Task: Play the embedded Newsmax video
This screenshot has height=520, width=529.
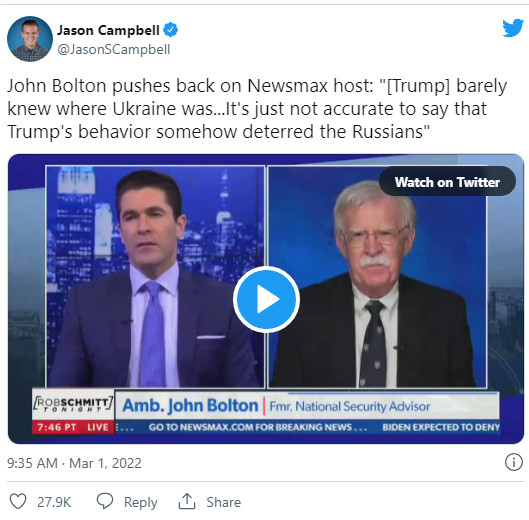Action: click(x=266, y=299)
